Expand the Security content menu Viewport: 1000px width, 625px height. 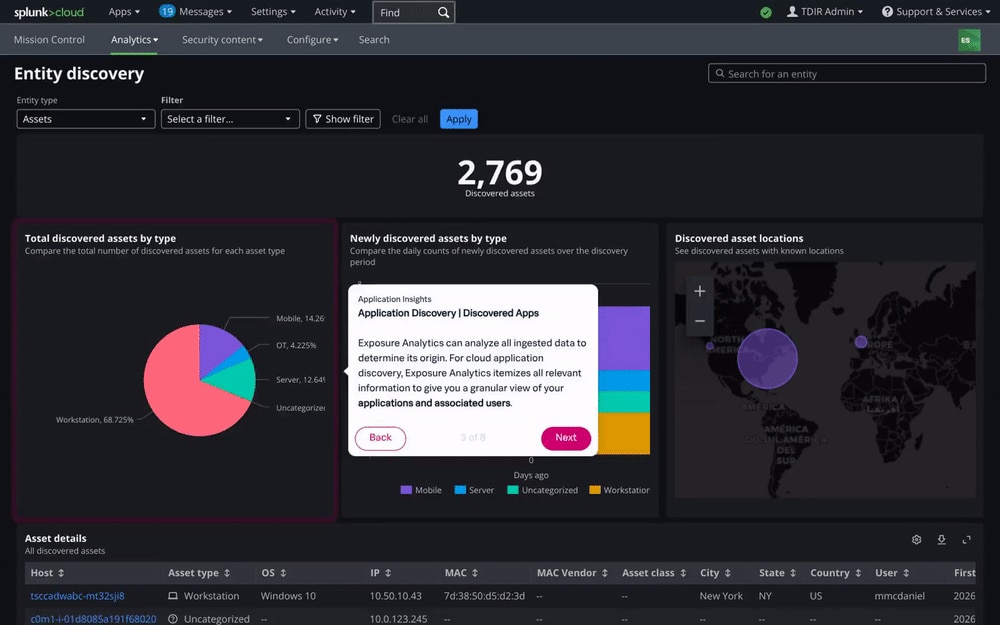click(x=222, y=40)
